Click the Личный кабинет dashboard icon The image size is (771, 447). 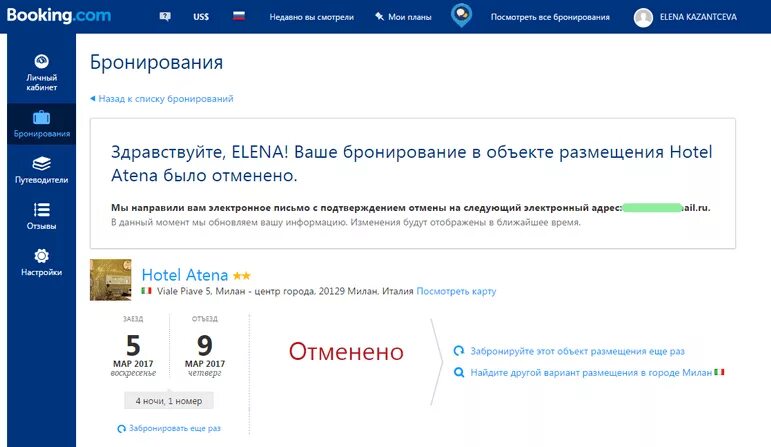[42, 61]
